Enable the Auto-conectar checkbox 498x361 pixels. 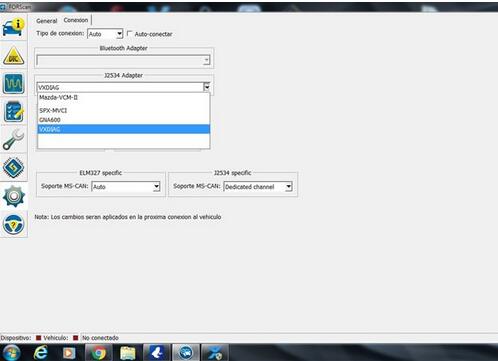[x=130, y=34]
